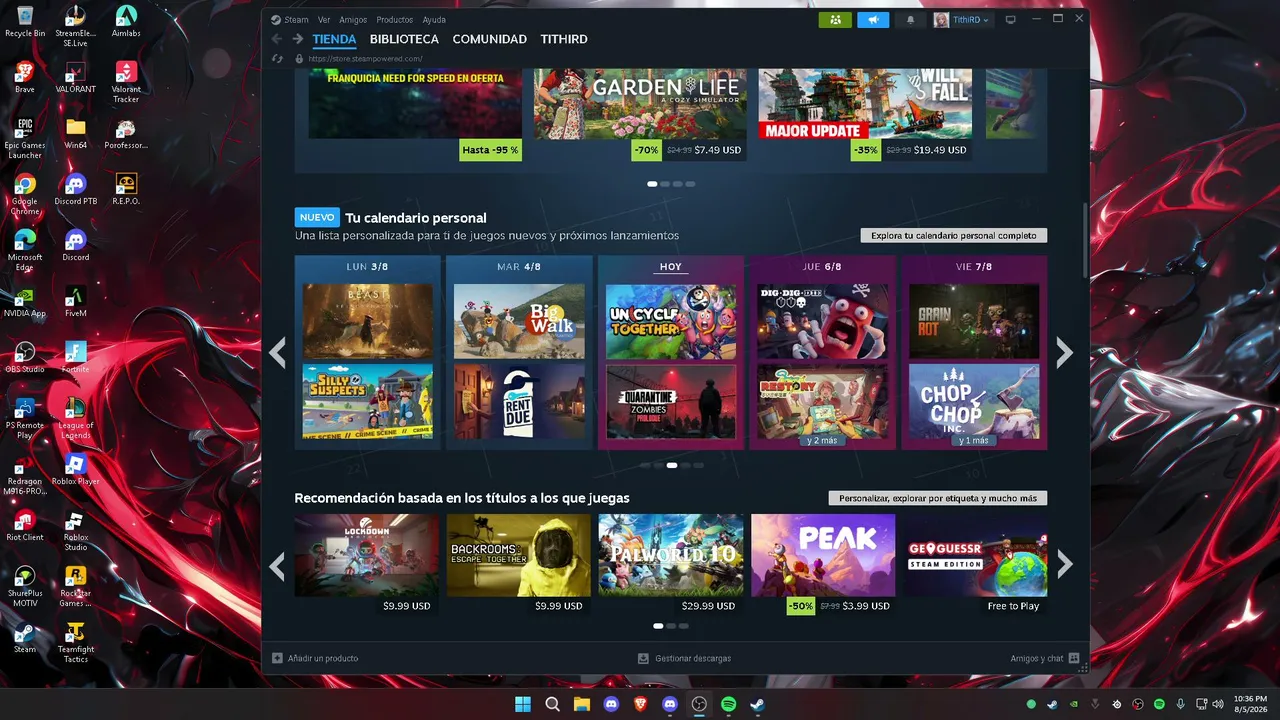Image resolution: width=1280 pixels, height=720 pixels.
Task: Open Steam notifications bell
Action: coord(910,20)
